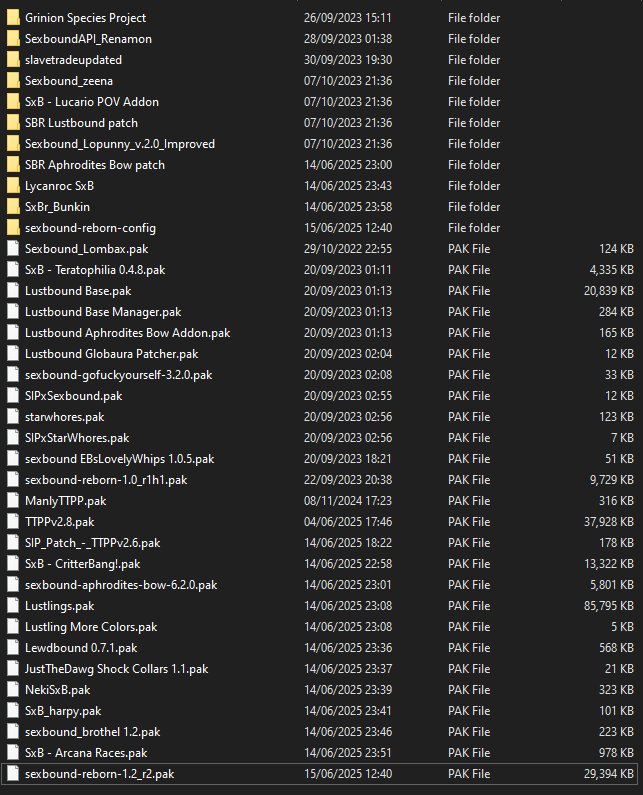Click the file icon for Lustbound Globaura Patcher.pak
The image size is (643, 795).
(13, 354)
